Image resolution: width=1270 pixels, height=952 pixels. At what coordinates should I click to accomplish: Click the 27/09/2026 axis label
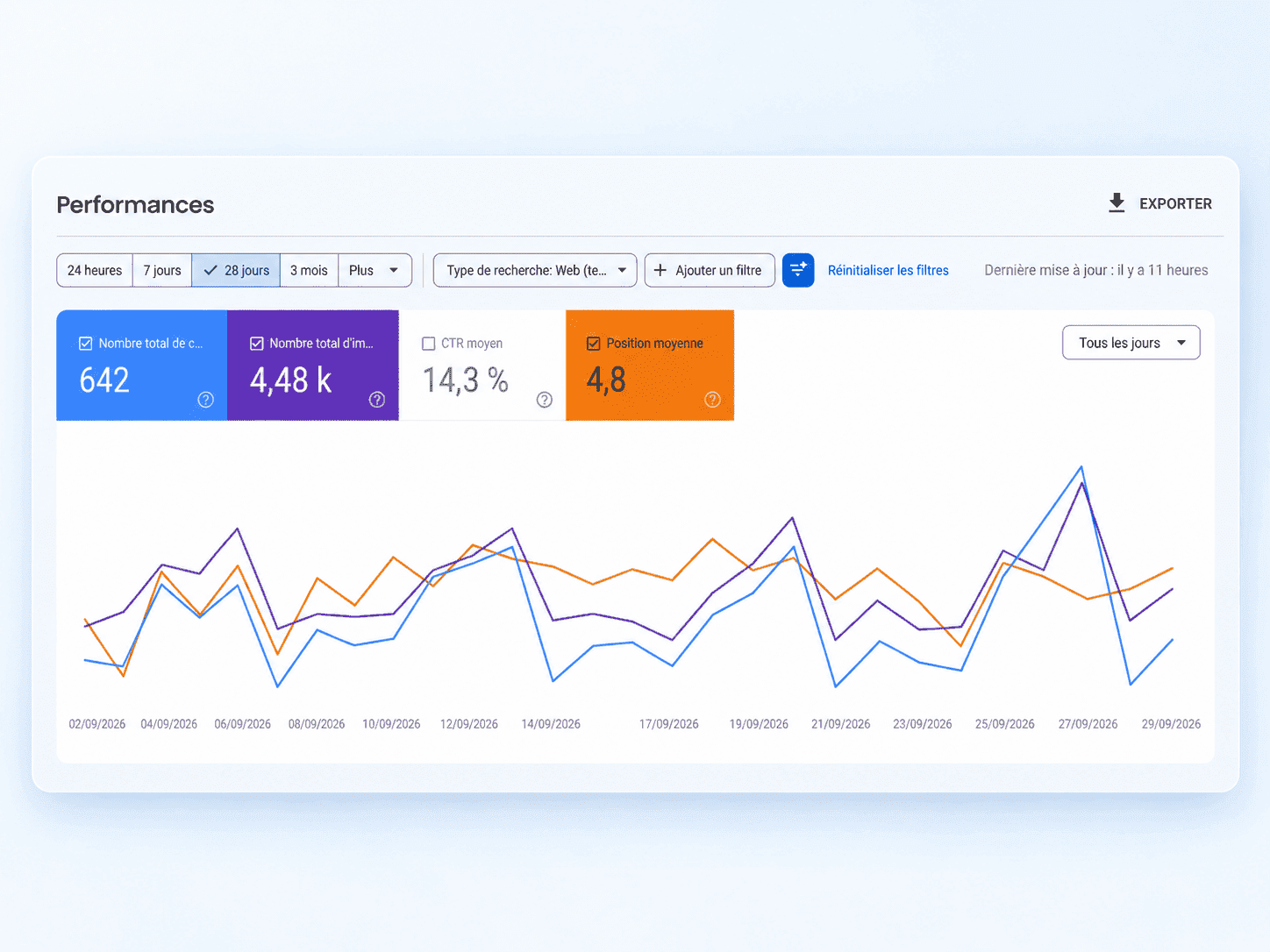click(x=1088, y=724)
